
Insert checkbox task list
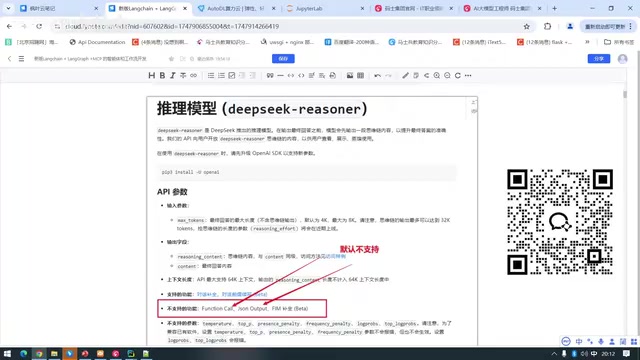(x=231, y=76)
